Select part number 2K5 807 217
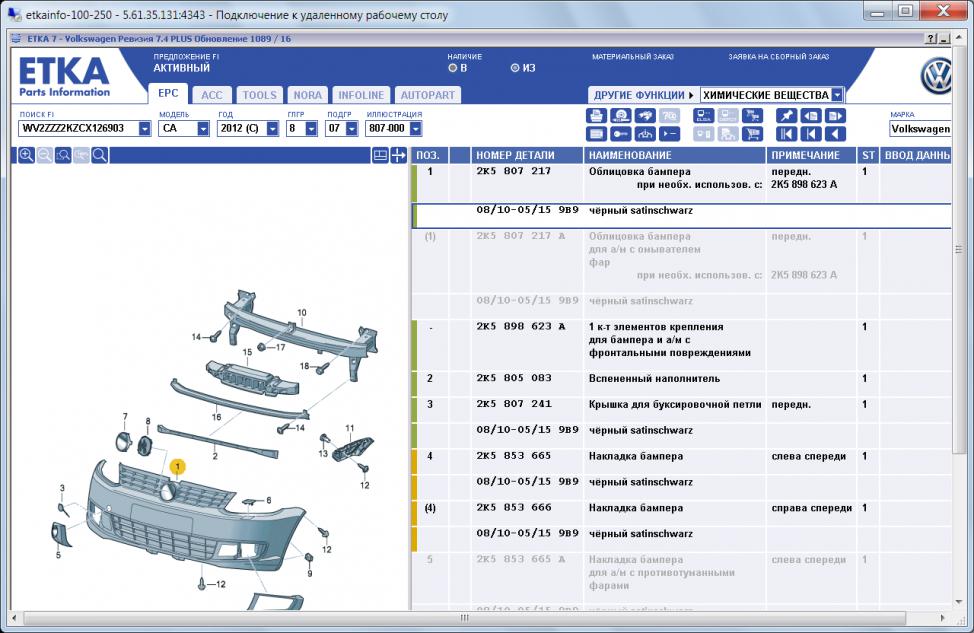Viewport: 974px width, 633px height. click(514, 171)
